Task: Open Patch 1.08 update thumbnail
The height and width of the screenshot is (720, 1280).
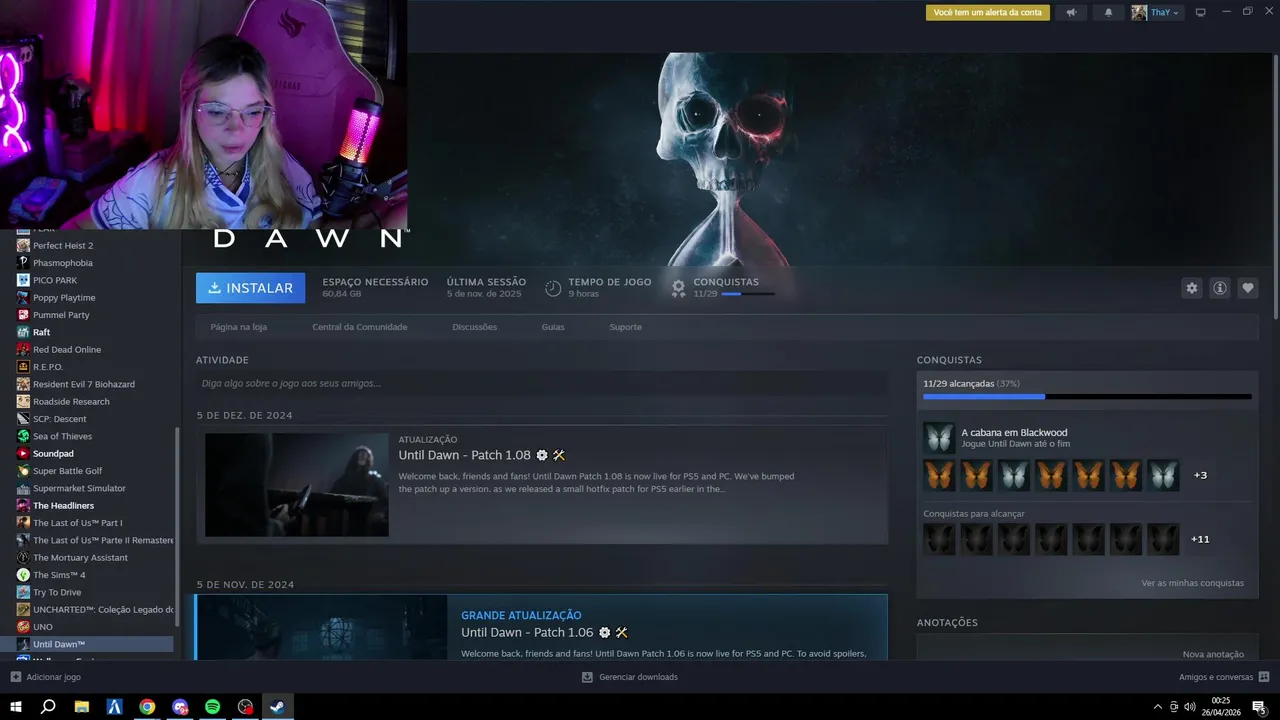Action: (x=297, y=485)
